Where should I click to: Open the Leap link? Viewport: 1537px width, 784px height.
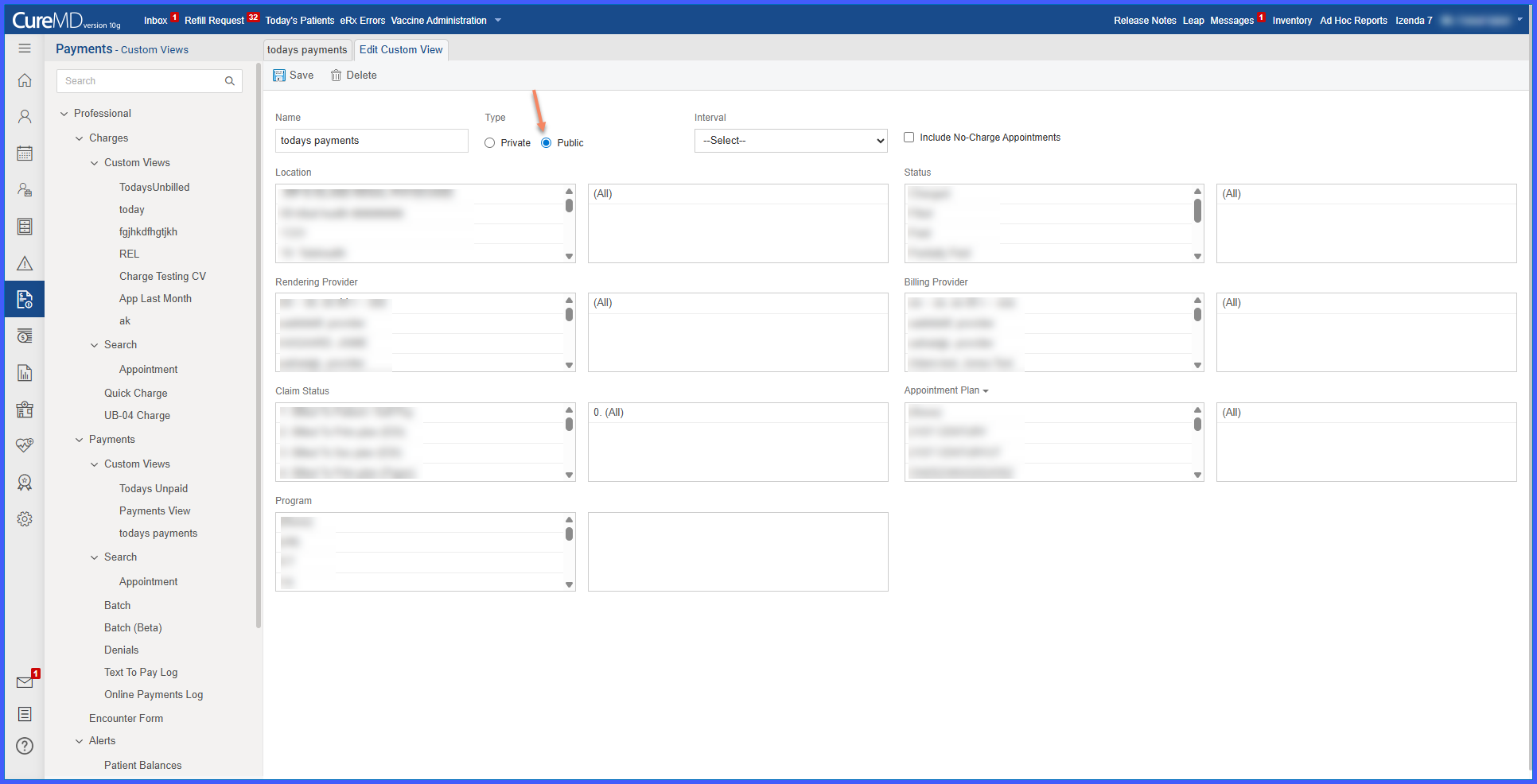point(1193,21)
